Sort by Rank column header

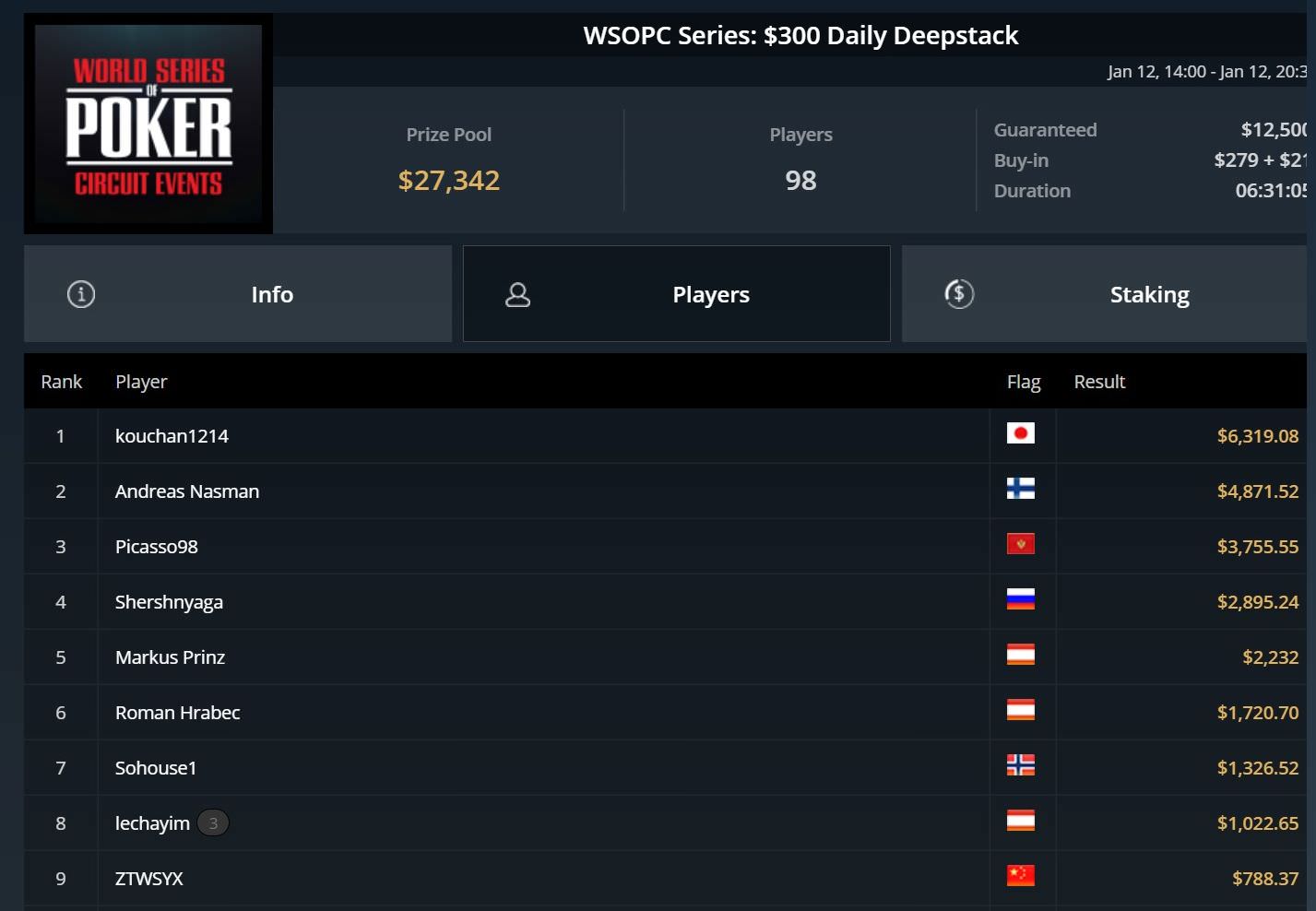61,382
